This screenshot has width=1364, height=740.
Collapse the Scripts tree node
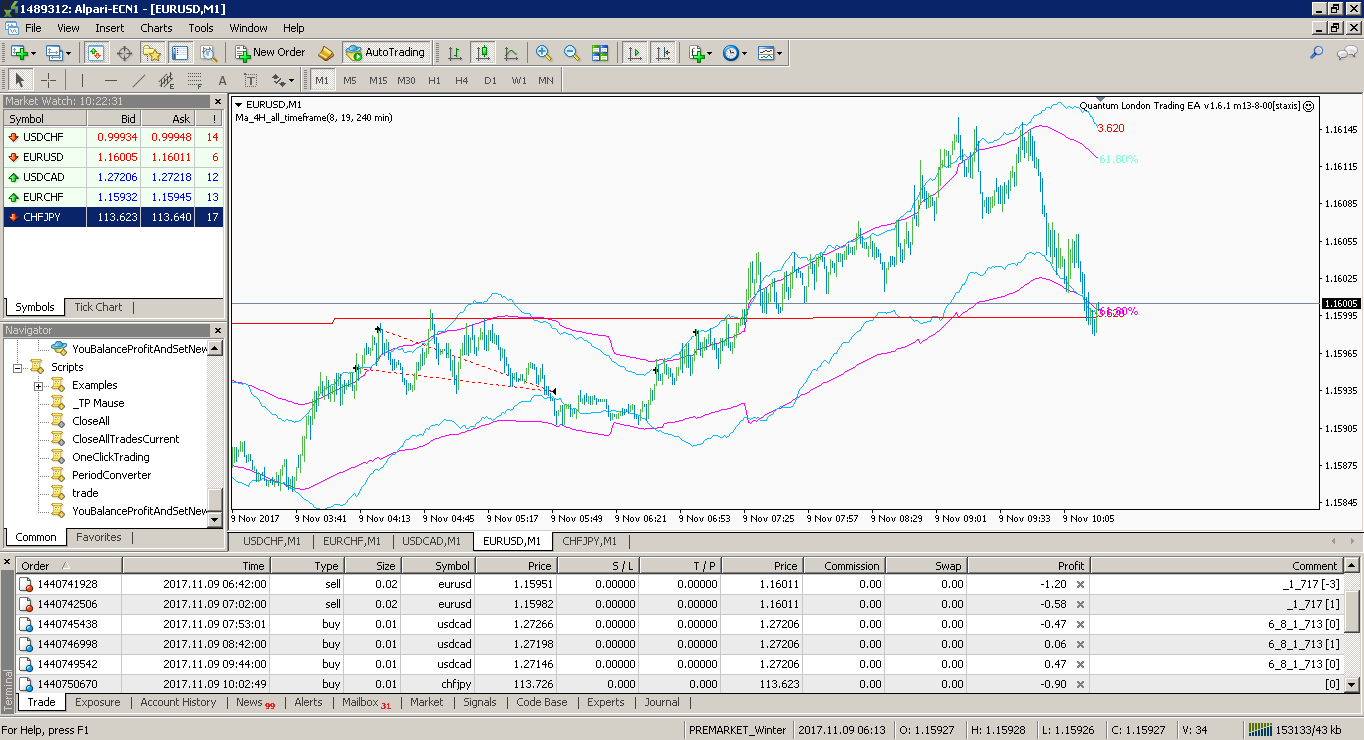pos(18,368)
